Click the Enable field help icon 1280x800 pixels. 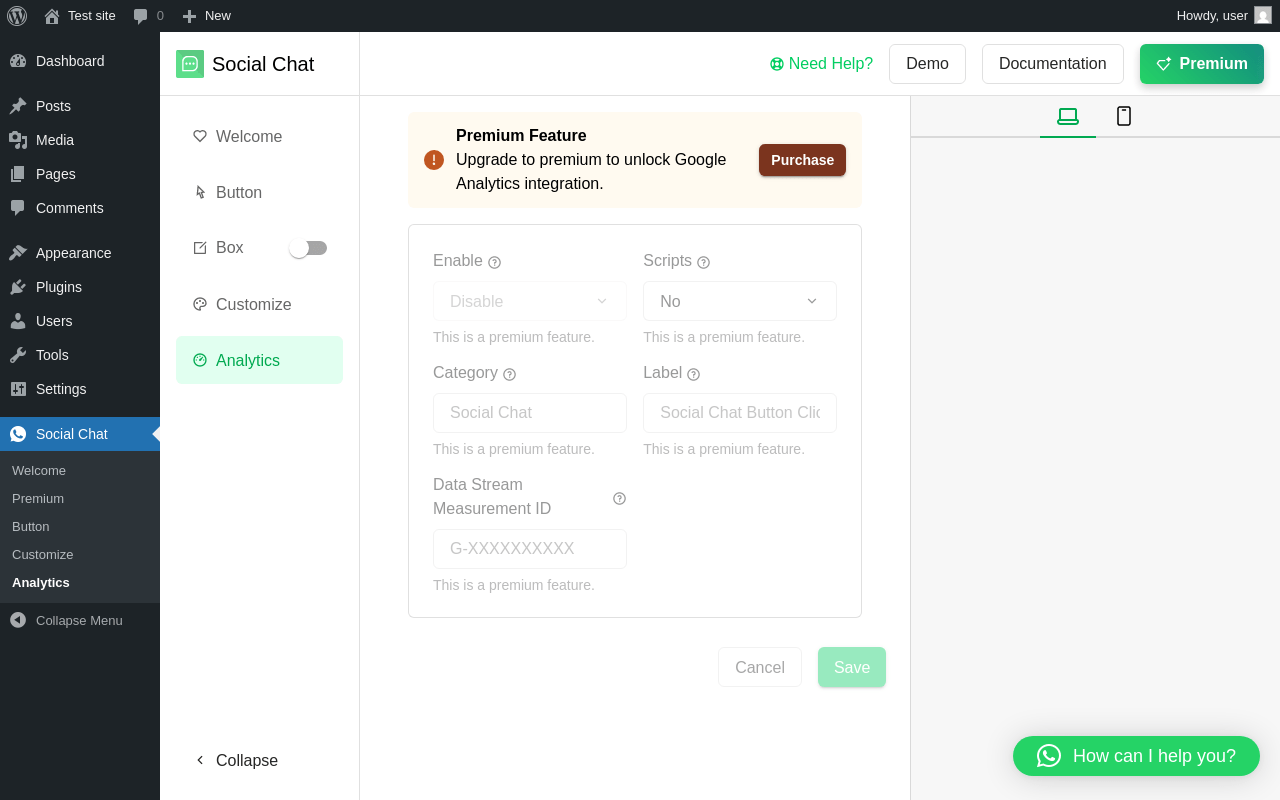point(494,262)
